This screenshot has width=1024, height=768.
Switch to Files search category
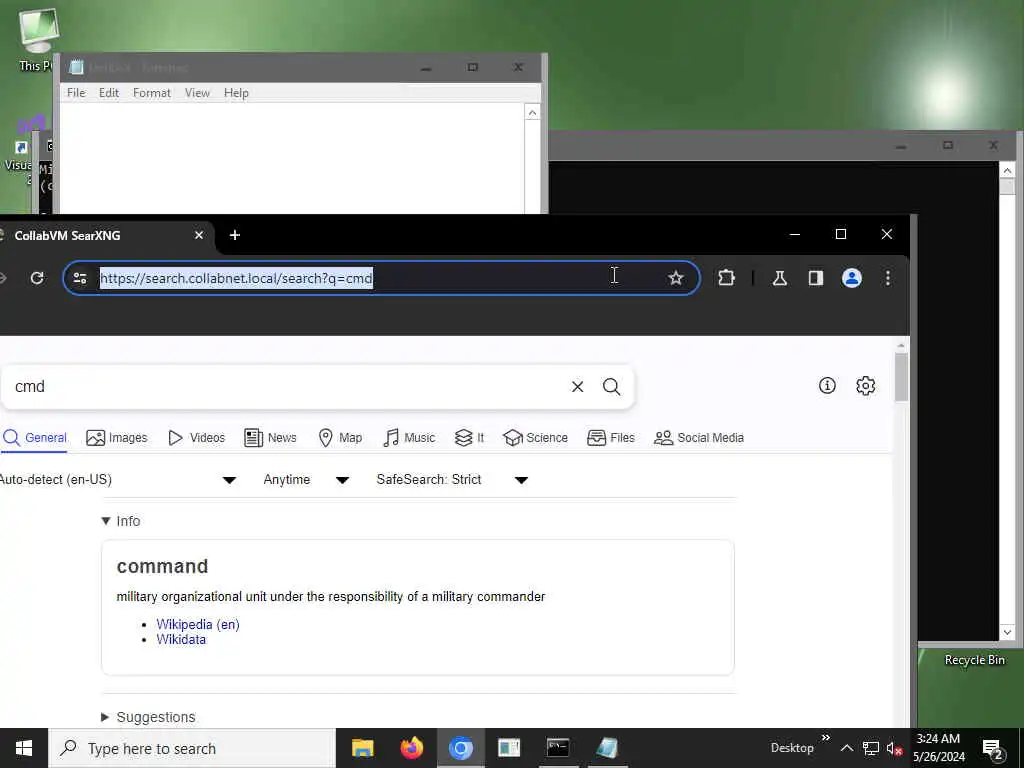tap(611, 438)
